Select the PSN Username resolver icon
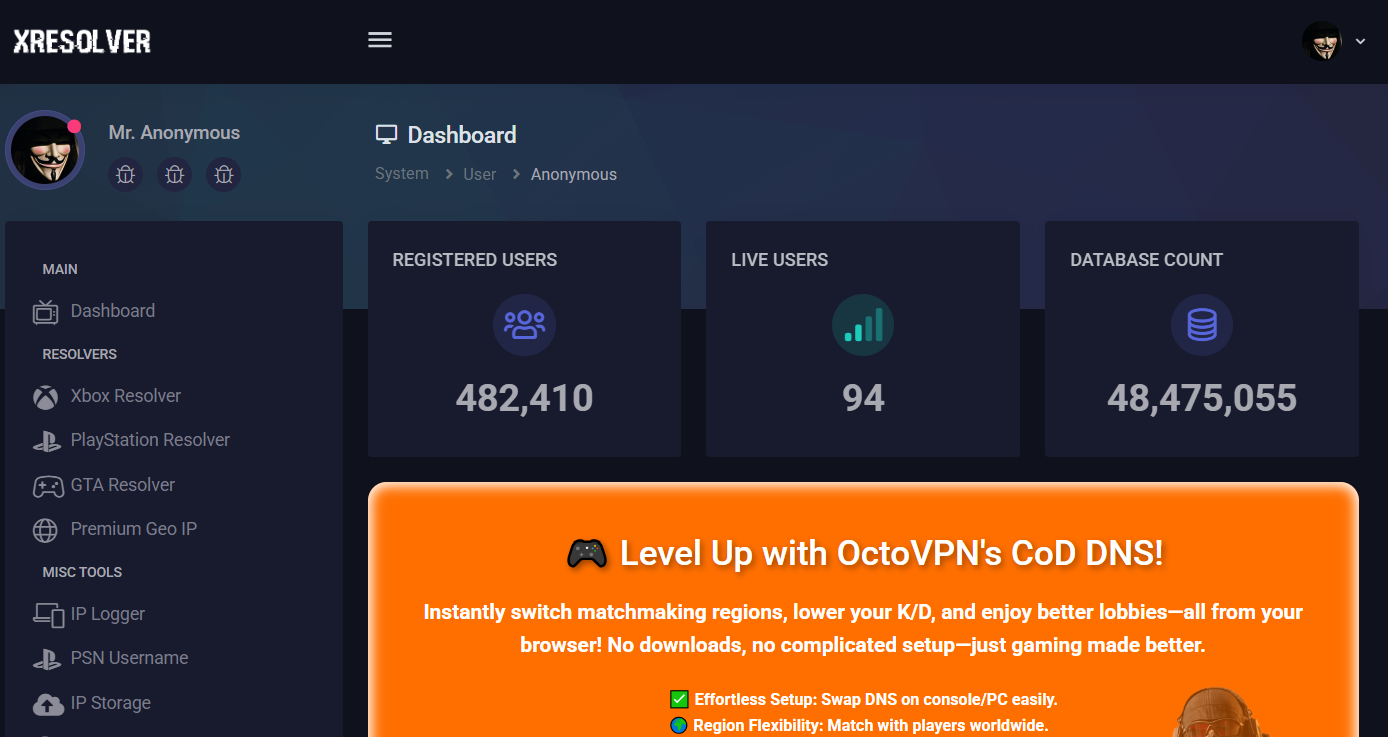Screen dimensions: 1388x737 click(x=44, y=657)
